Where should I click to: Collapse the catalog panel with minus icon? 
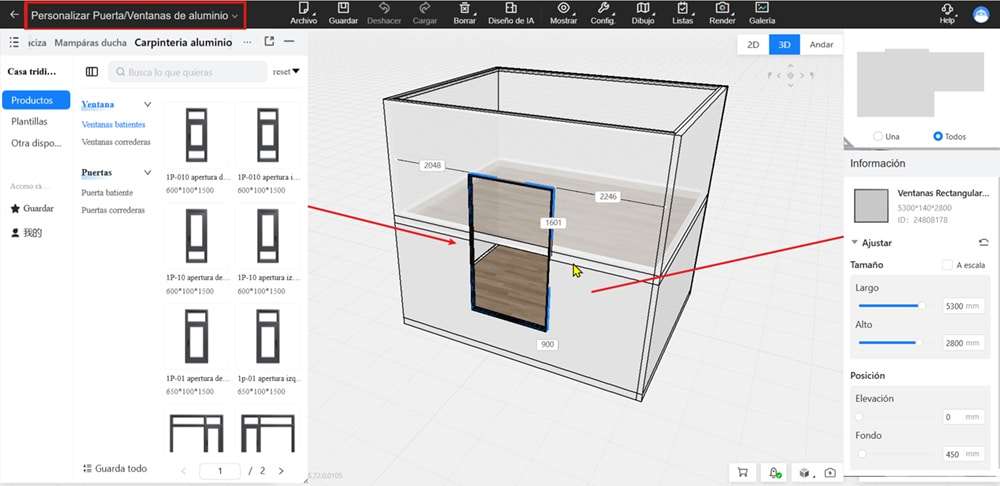[289, 41]
